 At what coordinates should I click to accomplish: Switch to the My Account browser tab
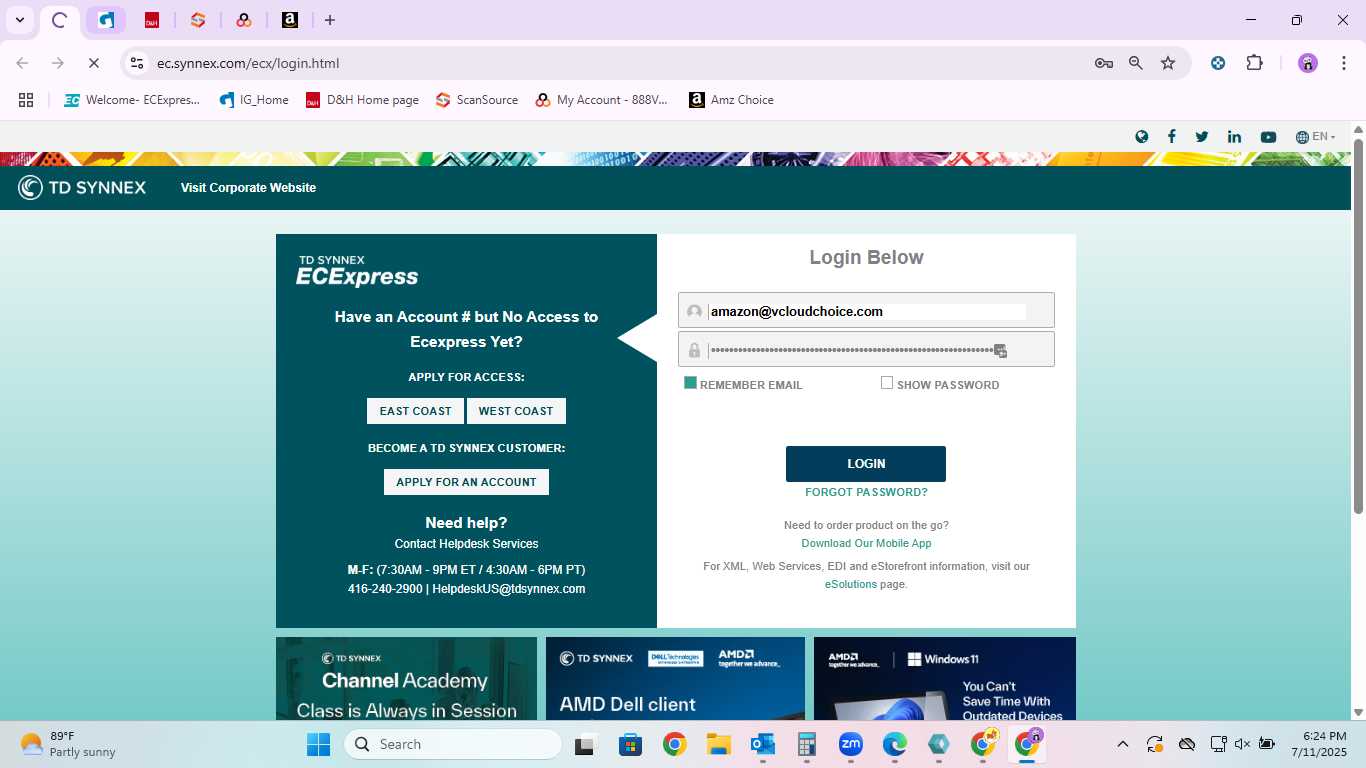click(244, 20)
